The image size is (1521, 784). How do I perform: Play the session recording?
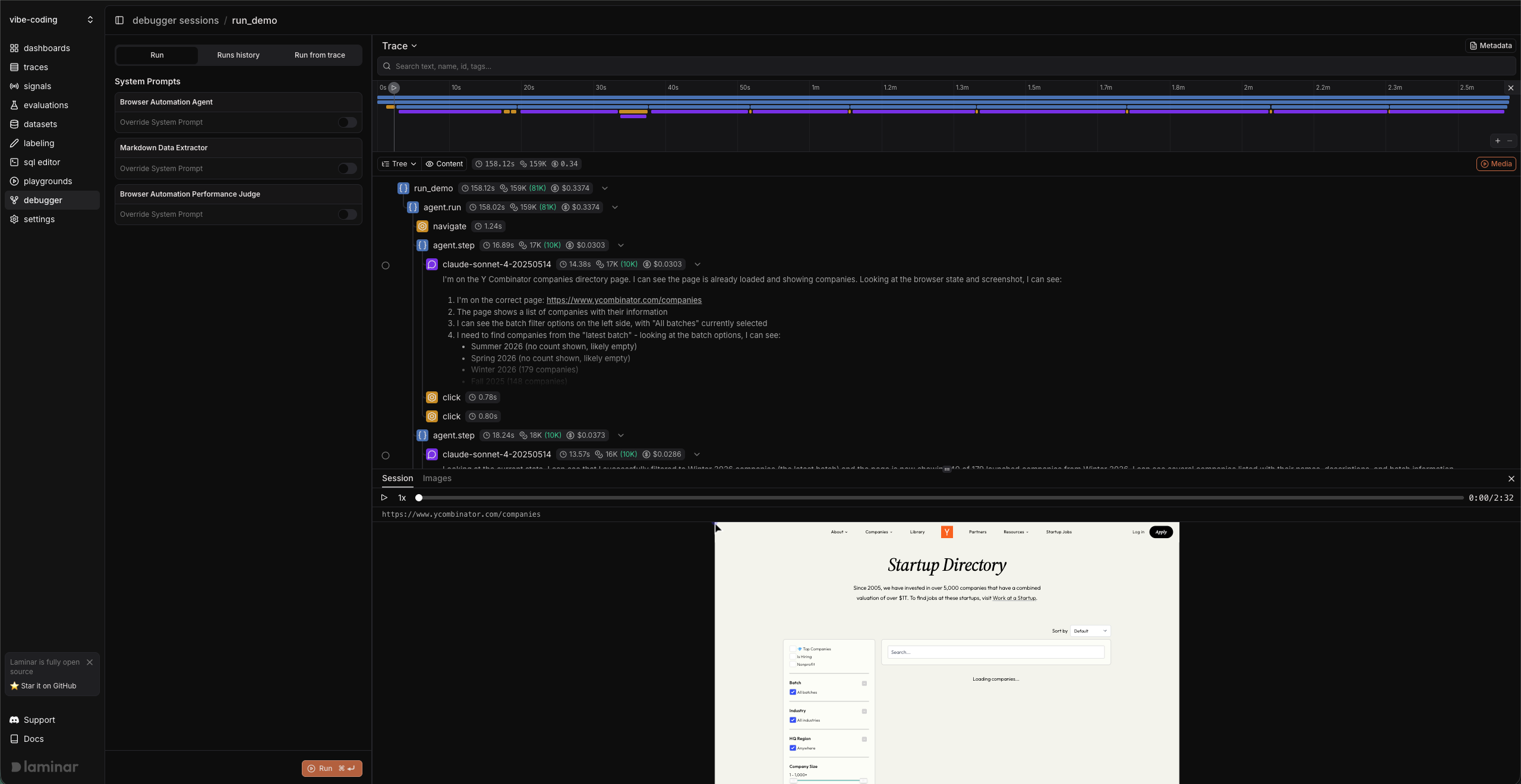pos(384,498)
